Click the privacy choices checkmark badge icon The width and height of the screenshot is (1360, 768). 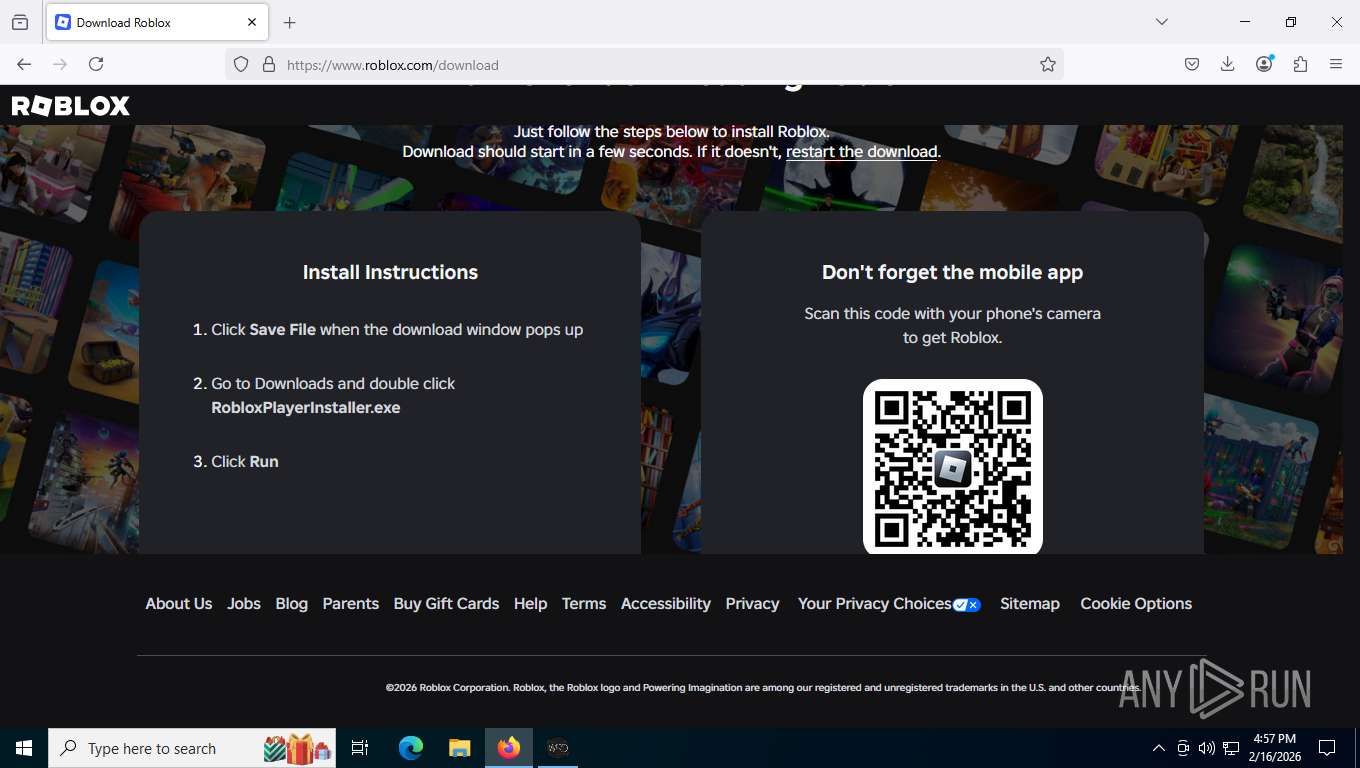967,605
